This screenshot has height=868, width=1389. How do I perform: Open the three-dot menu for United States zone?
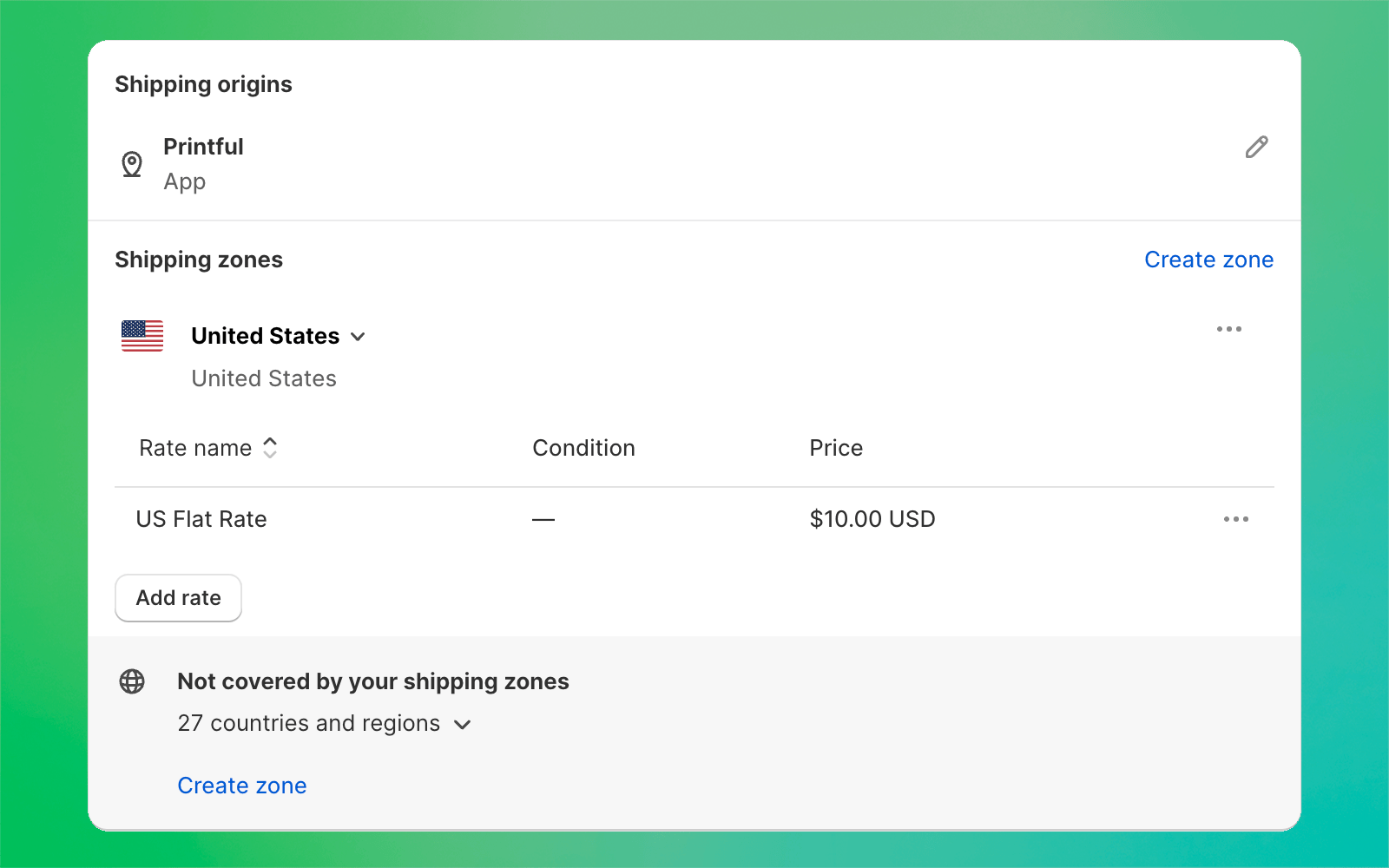pos(1229,329)
